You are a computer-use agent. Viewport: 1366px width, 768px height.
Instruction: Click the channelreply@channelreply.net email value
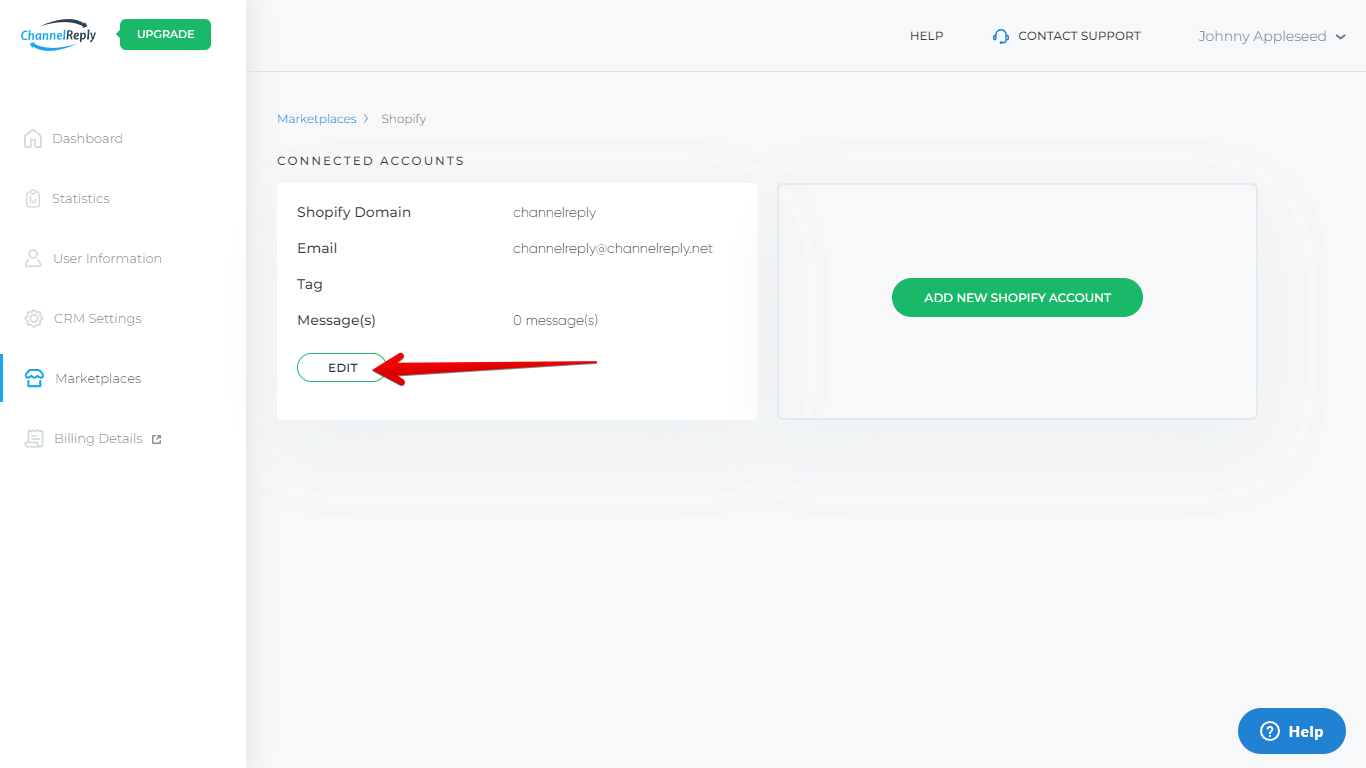click(613, 248)
